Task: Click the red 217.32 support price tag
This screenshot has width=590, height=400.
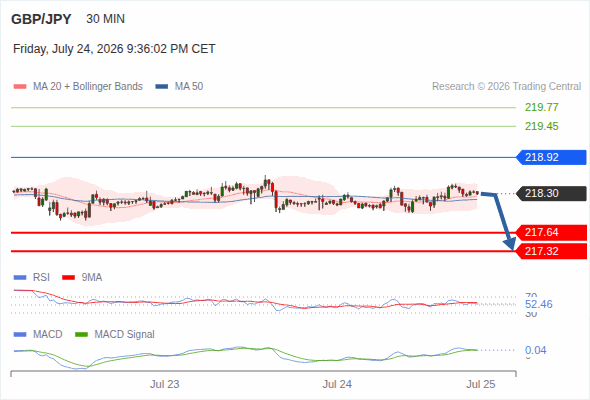Action: 551,251
